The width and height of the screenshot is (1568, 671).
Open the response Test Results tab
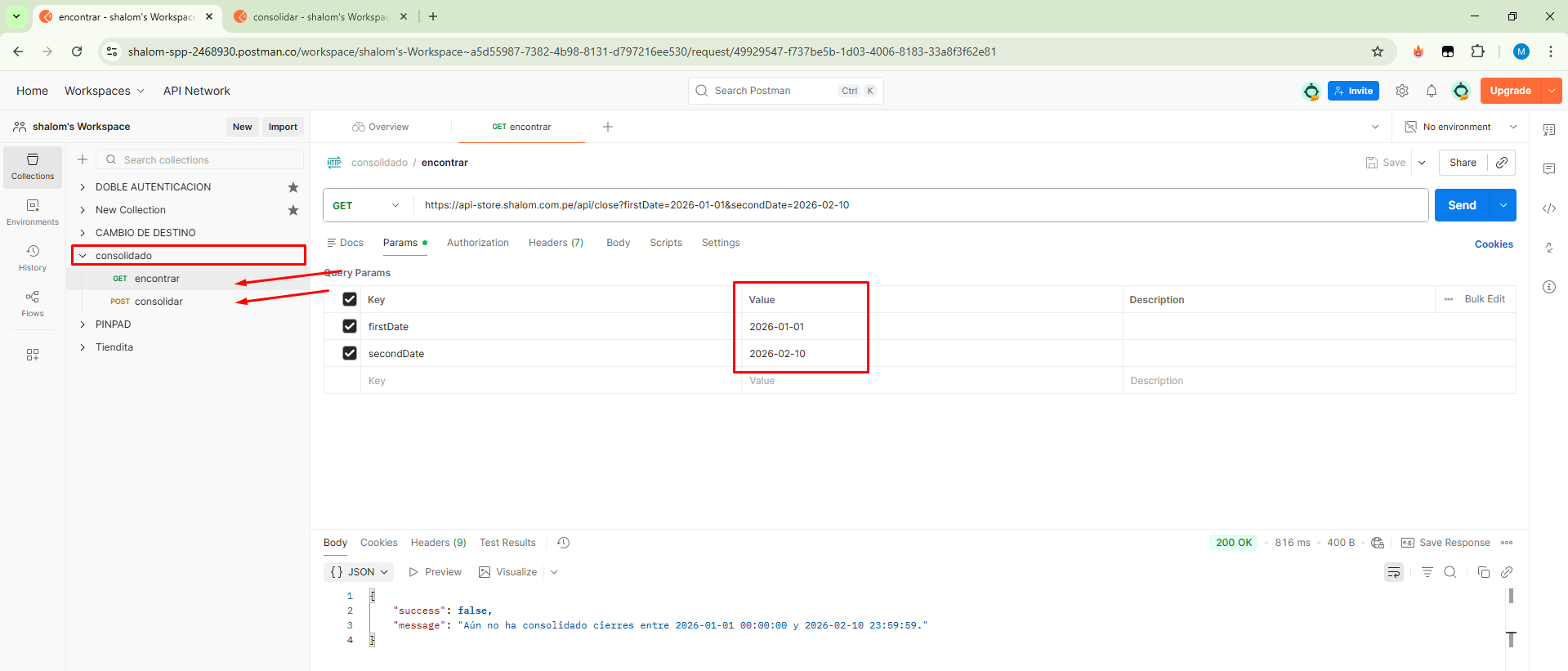[x=507, y=543]
